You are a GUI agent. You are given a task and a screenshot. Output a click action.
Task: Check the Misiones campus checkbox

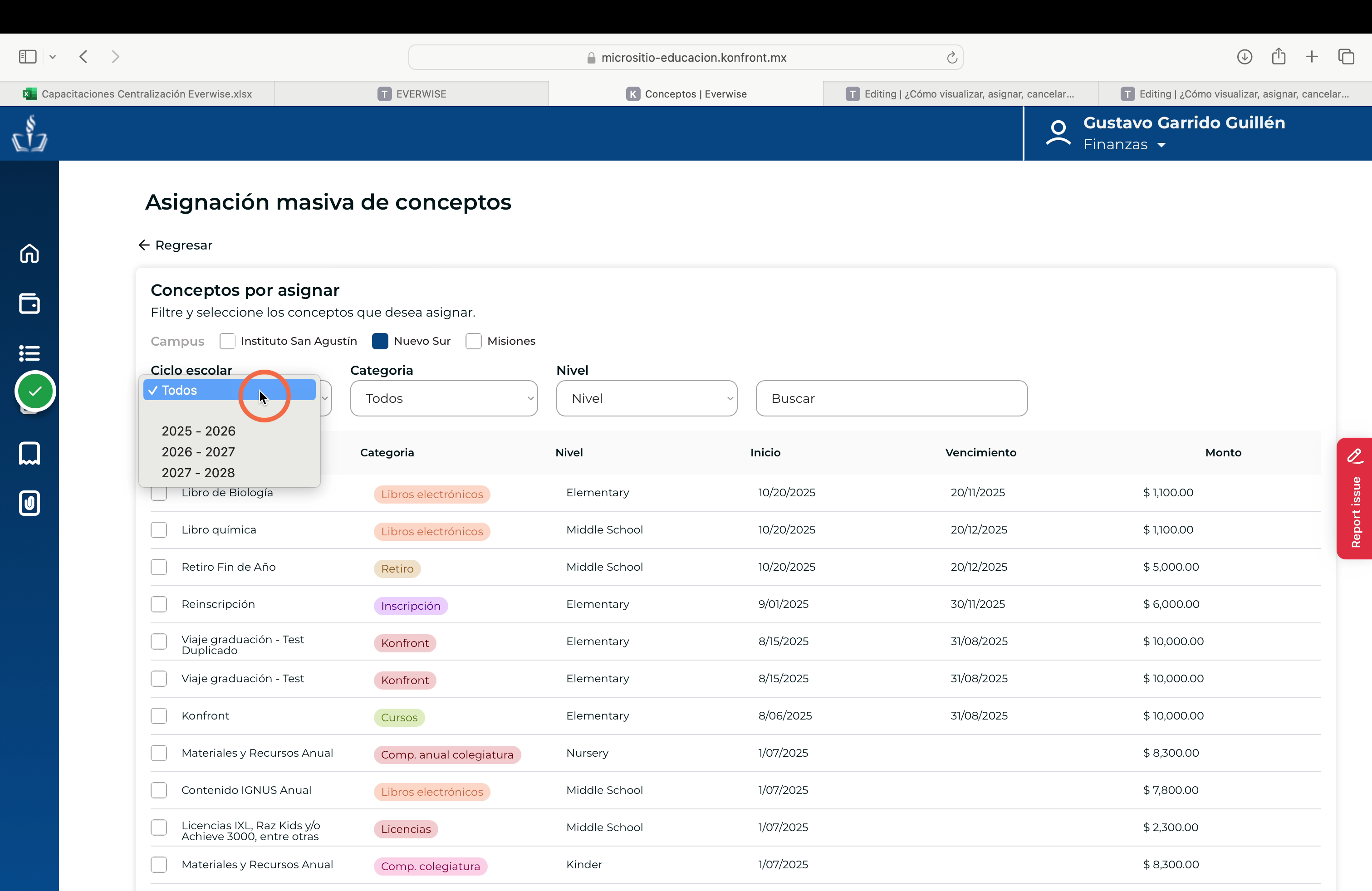click(x=473, y=341)
